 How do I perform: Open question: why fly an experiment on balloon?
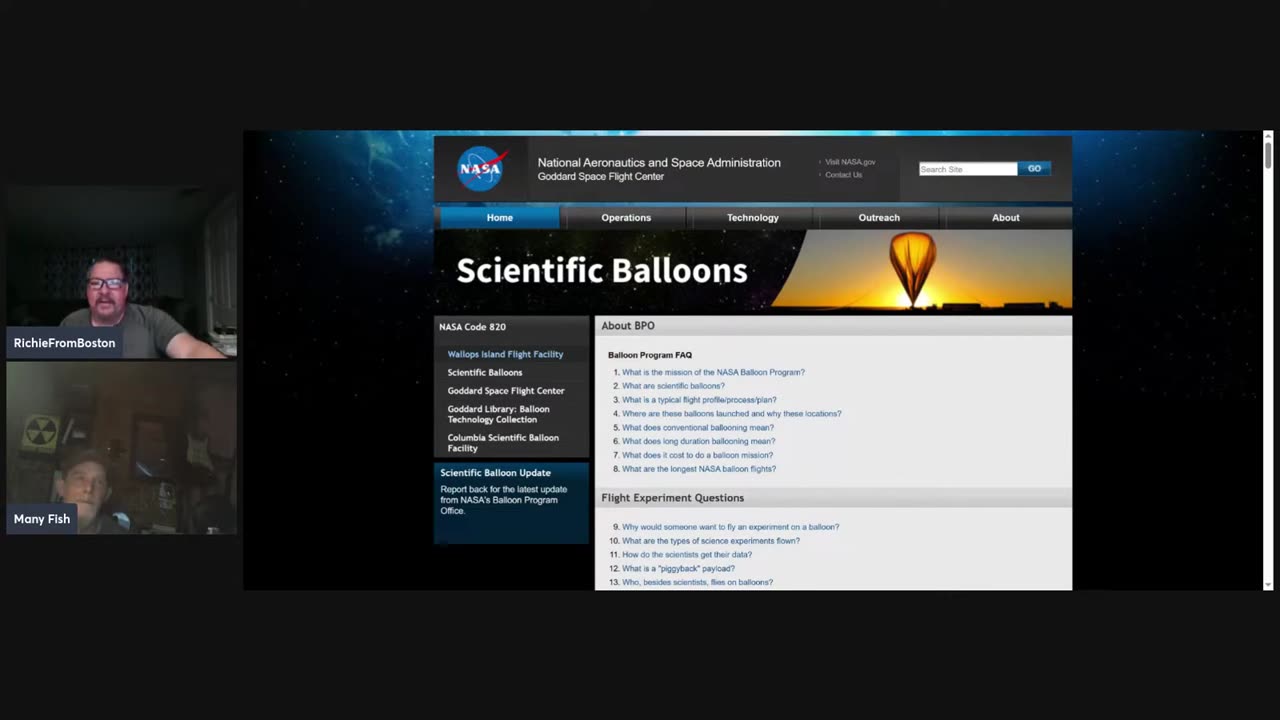(731, 527)
